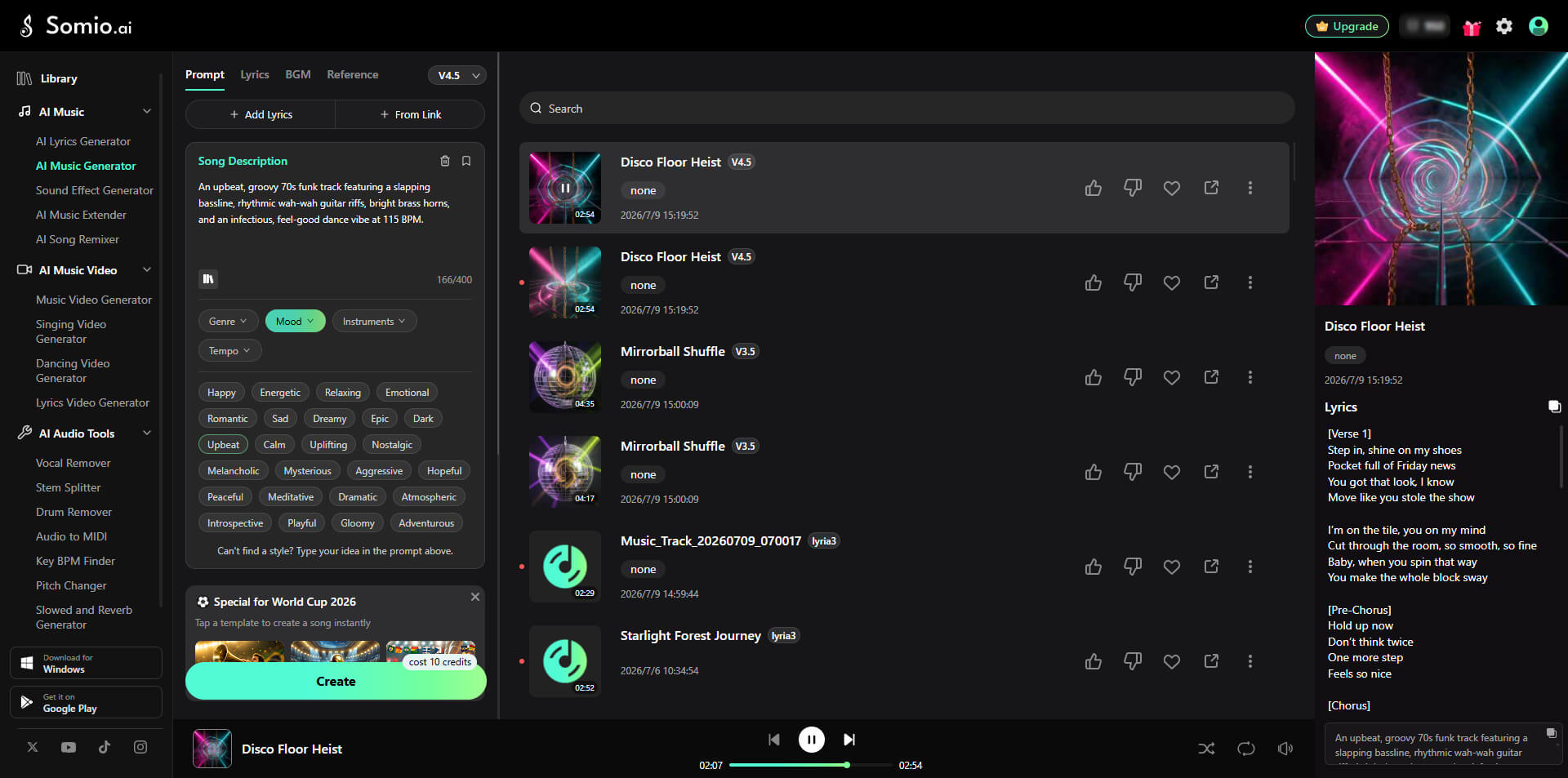Open Somio YouTube channel icon
This screenshot has width=1568, height=778.
(69, 747)
